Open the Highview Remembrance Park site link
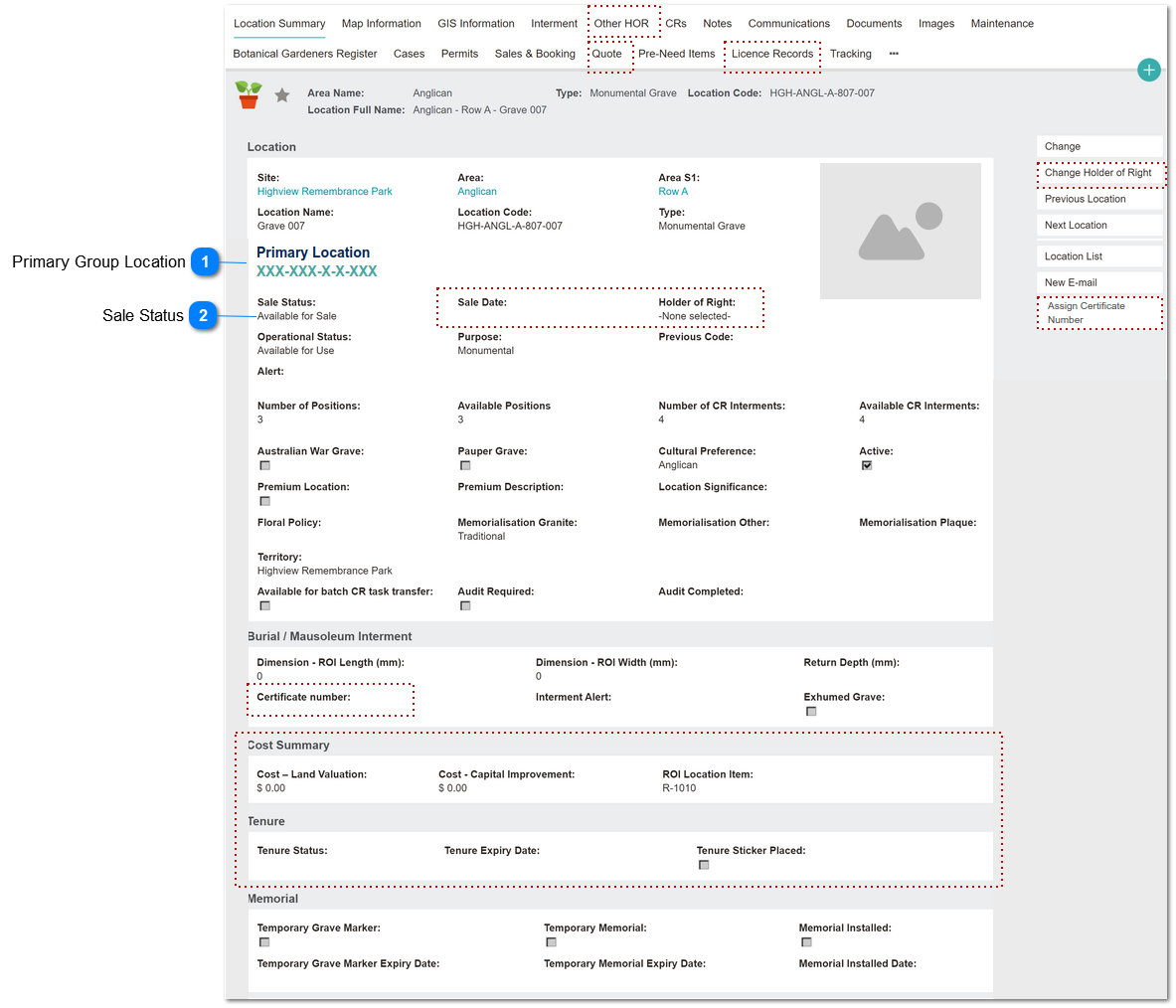 (325, 192)
